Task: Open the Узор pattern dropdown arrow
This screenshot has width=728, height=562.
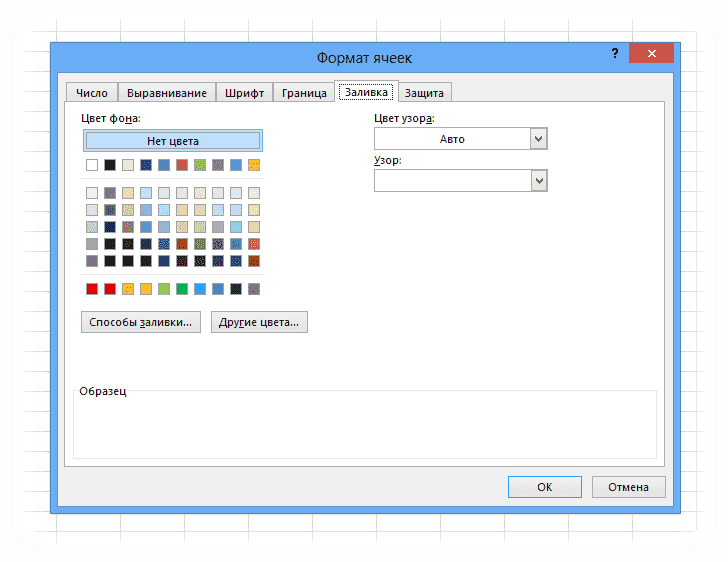Action: point(539,180)
